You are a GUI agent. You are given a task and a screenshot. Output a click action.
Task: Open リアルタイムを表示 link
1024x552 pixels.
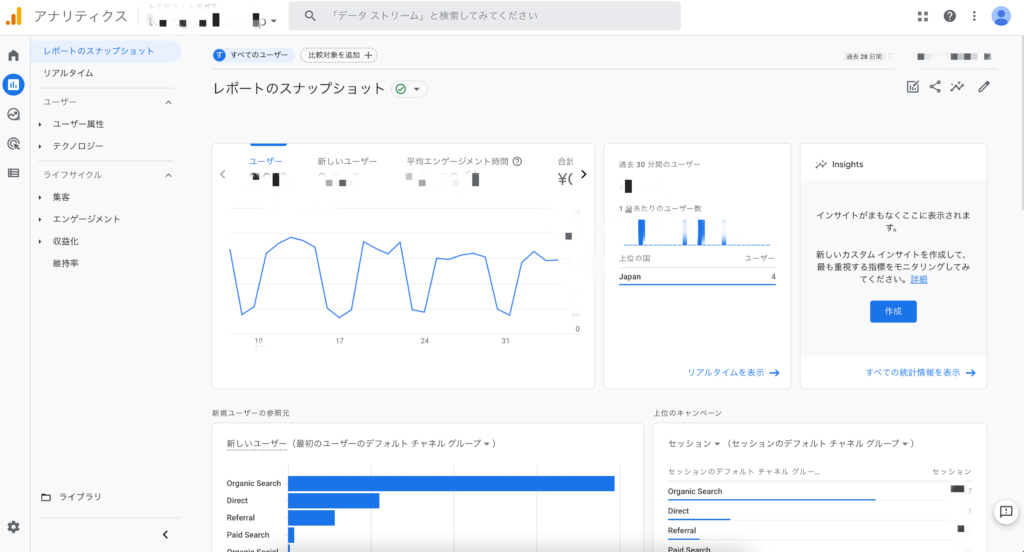733,372
